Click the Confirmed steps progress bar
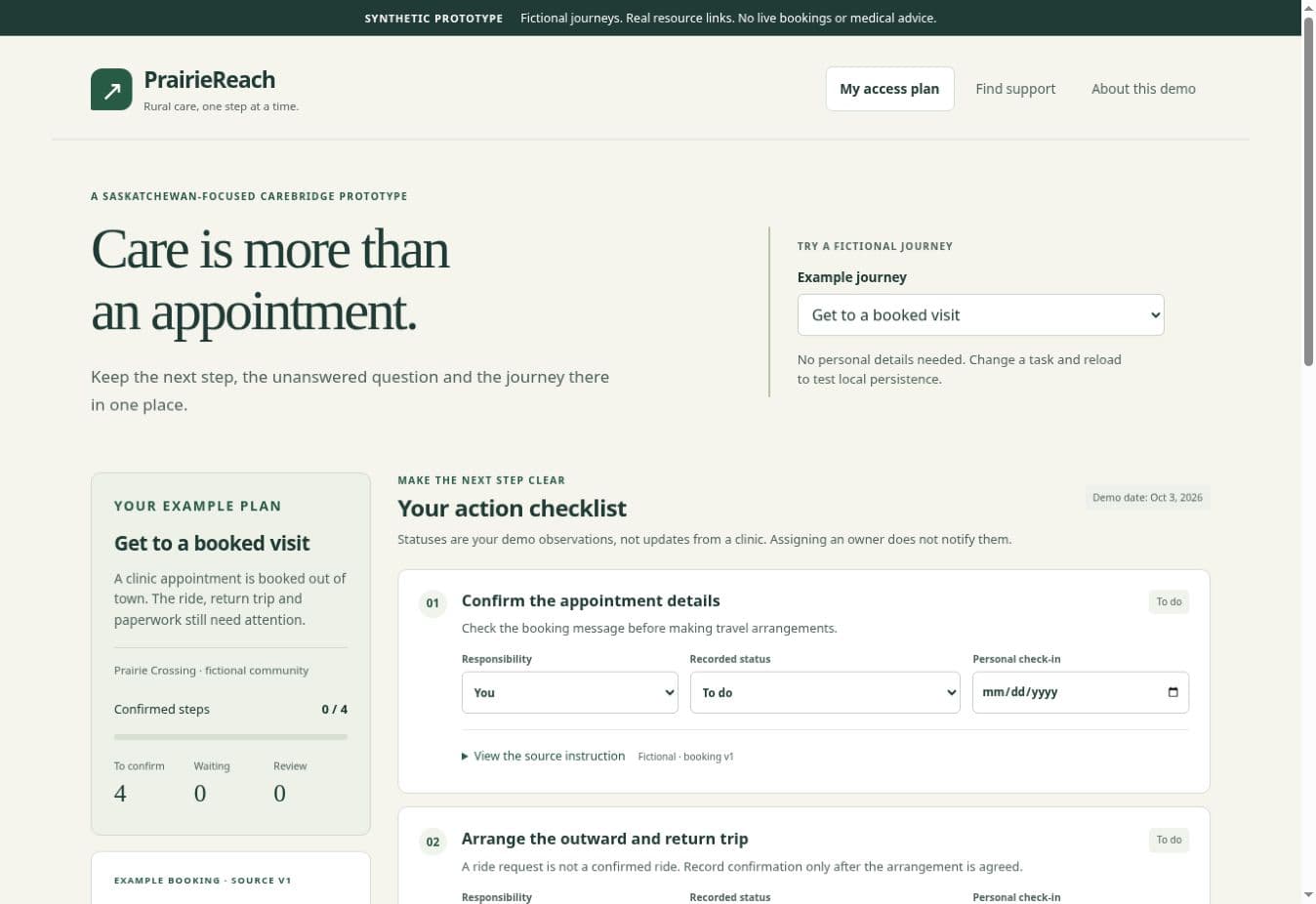This screenshot has width=1316, height=904. (x=230, y=737)
